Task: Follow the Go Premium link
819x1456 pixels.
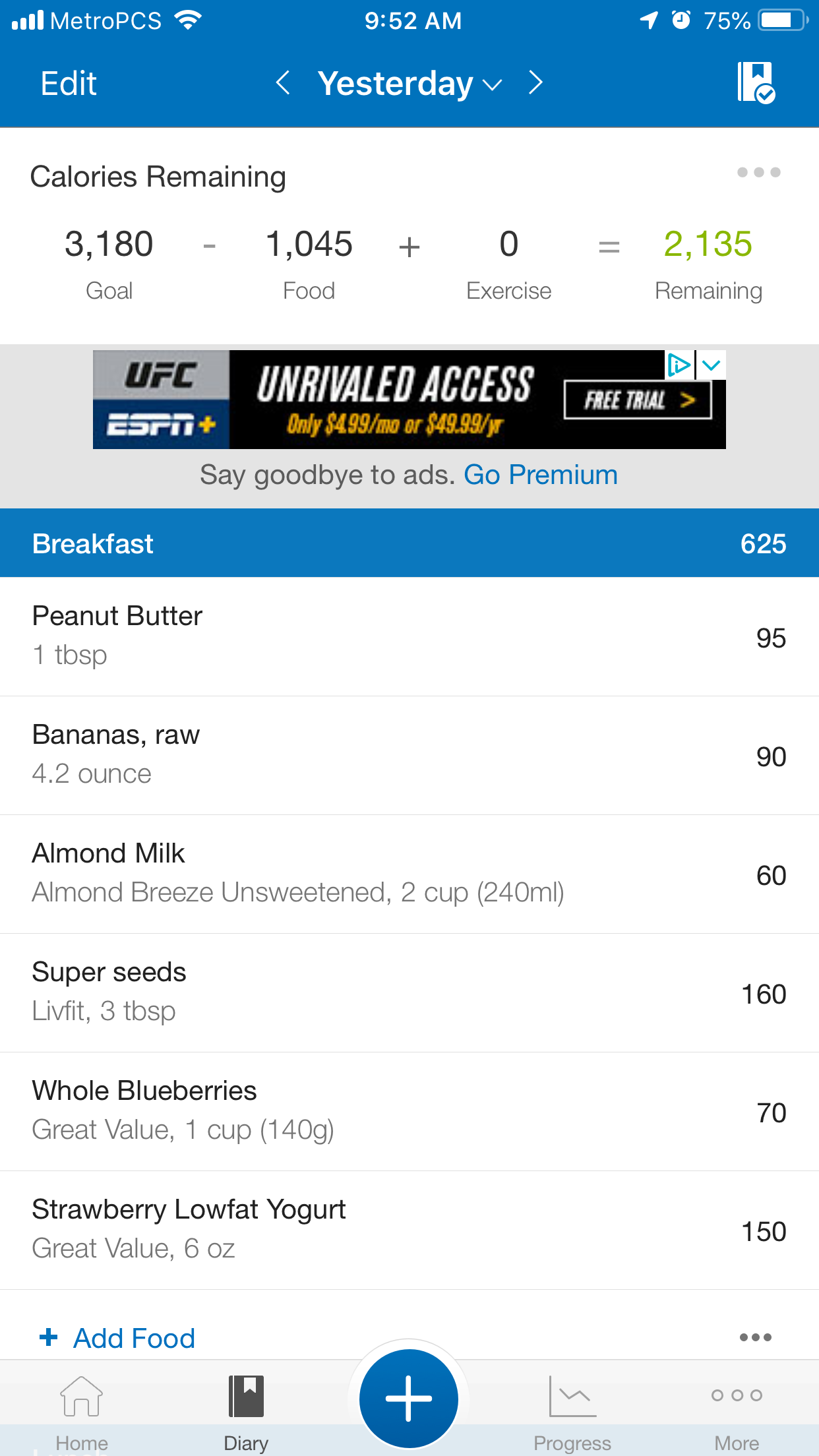Action: [541, 475]
